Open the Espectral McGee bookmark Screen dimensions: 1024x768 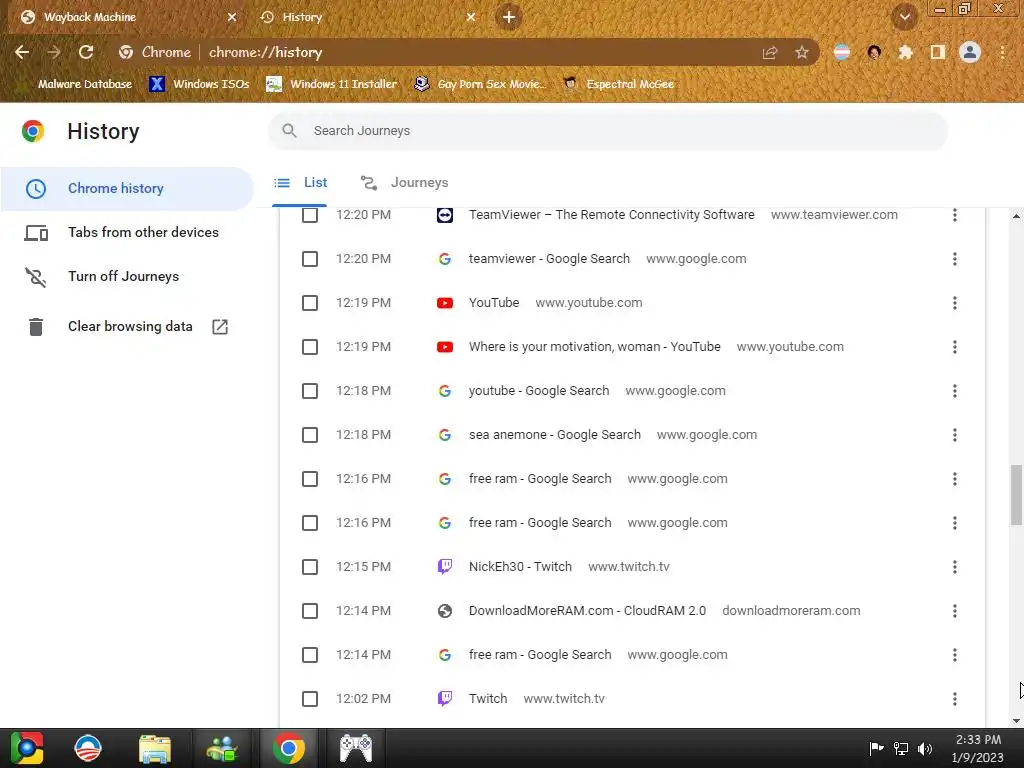[619, 84]
